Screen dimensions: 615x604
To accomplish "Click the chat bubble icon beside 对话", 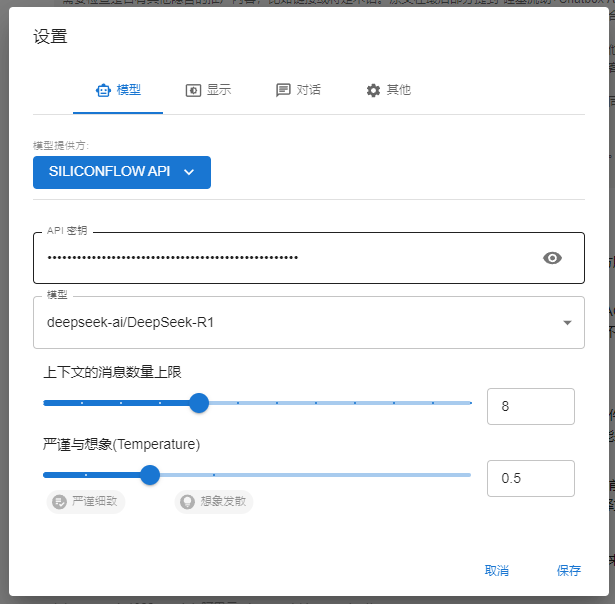I will (283, 90).
